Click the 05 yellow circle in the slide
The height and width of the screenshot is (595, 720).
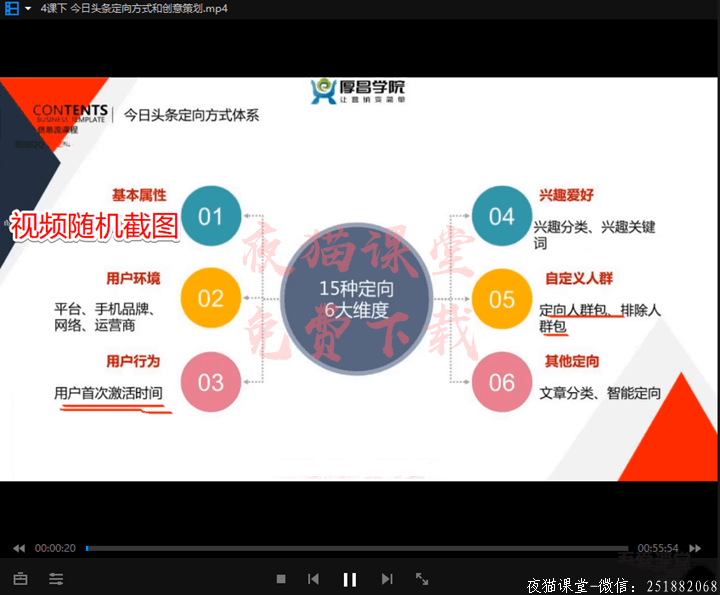(x=502, y=299)
